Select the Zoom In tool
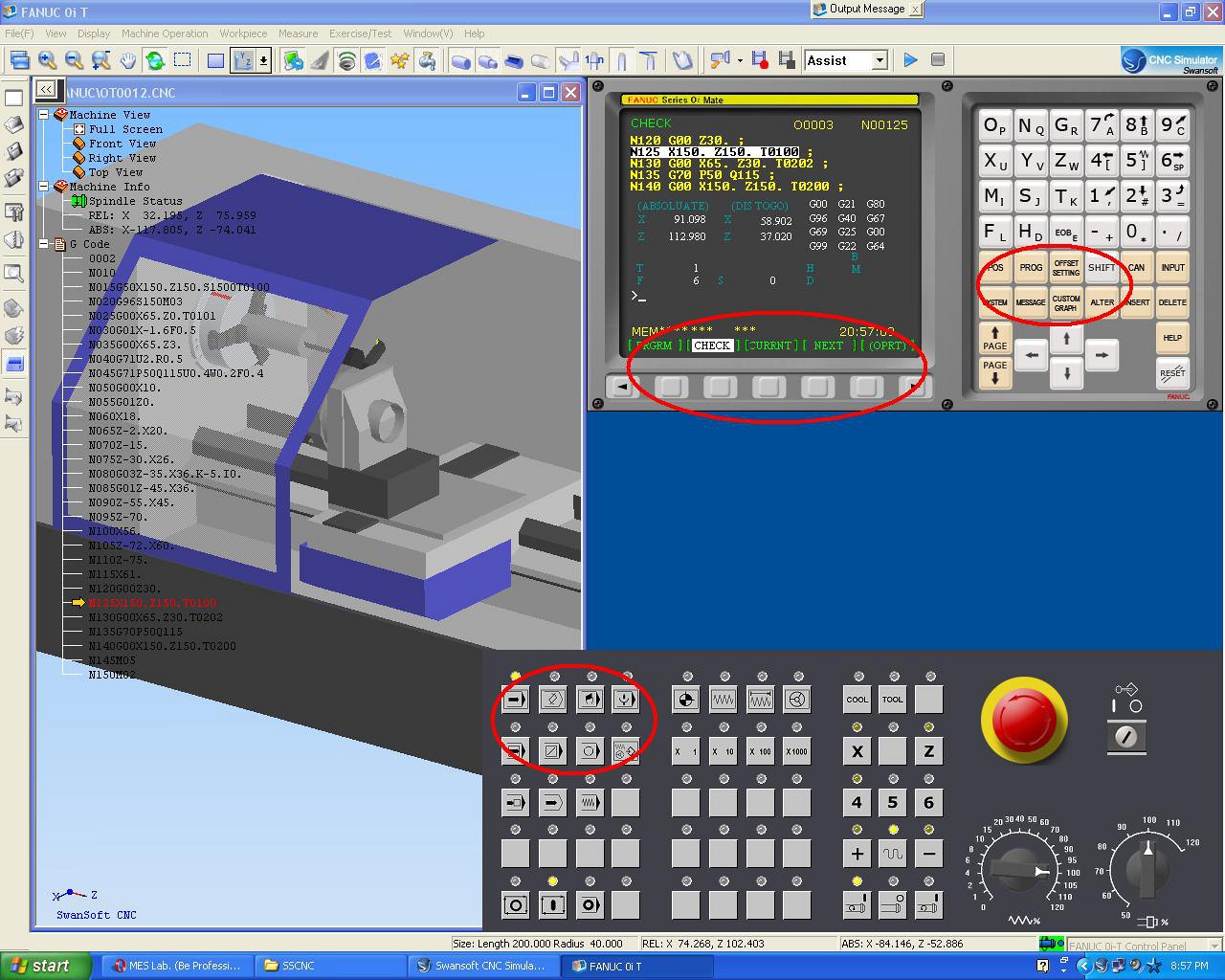1225x980 pixels. pos(45,59)
